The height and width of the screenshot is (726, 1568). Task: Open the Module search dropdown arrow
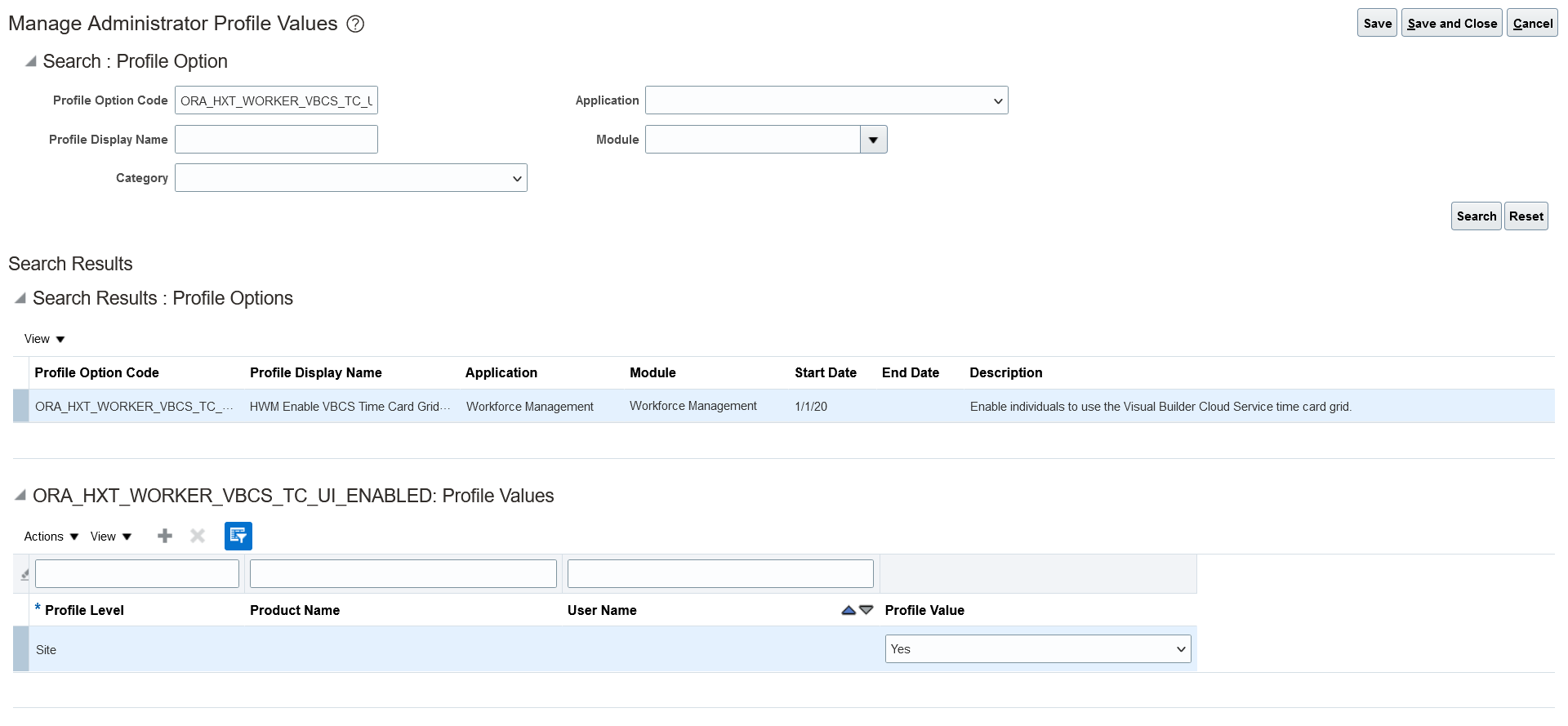(x=873, y=140)
